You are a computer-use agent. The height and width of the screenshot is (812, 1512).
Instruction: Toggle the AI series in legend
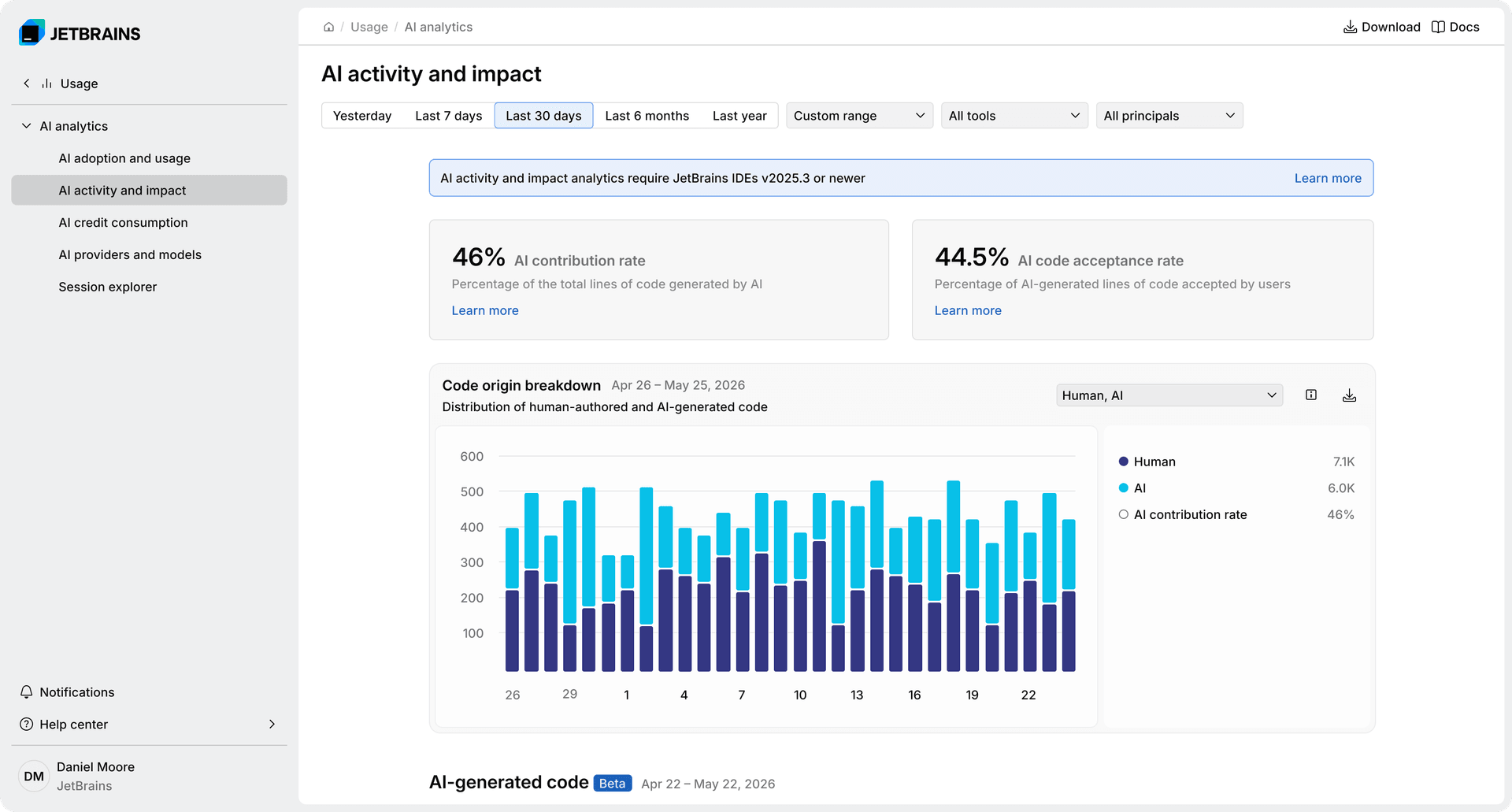1132,488
